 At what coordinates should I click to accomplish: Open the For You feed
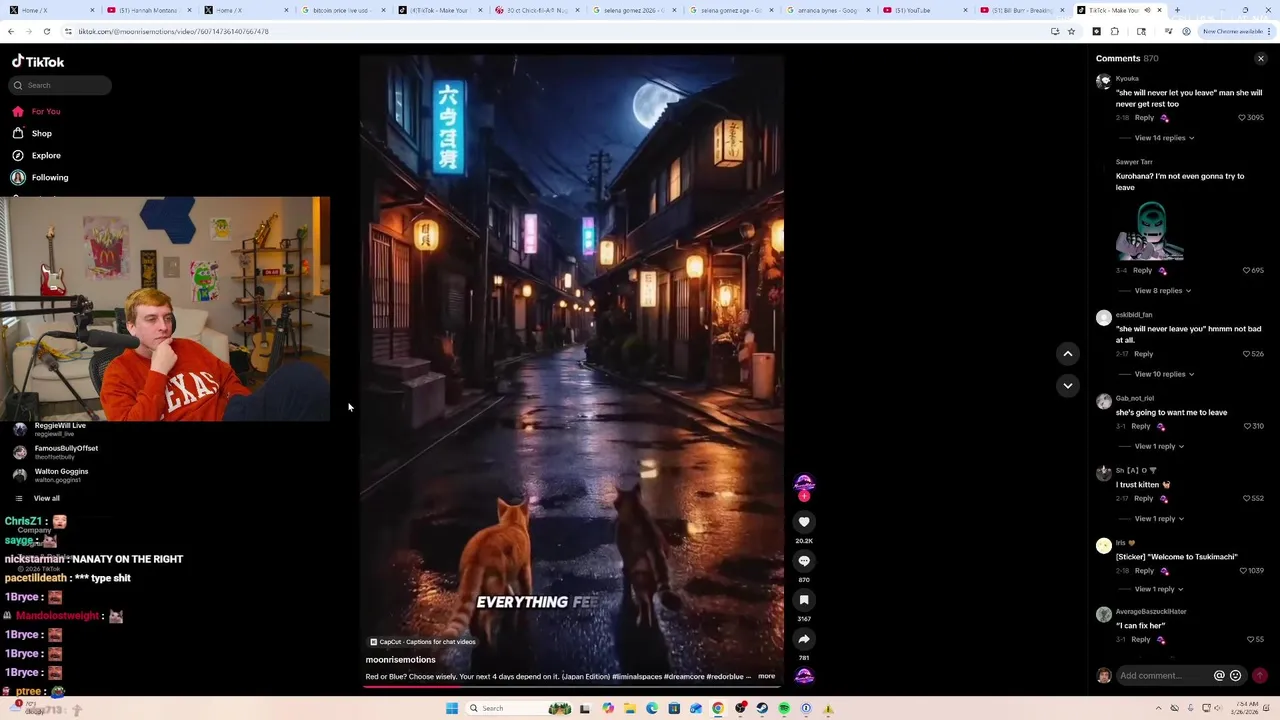pos(36,111)
